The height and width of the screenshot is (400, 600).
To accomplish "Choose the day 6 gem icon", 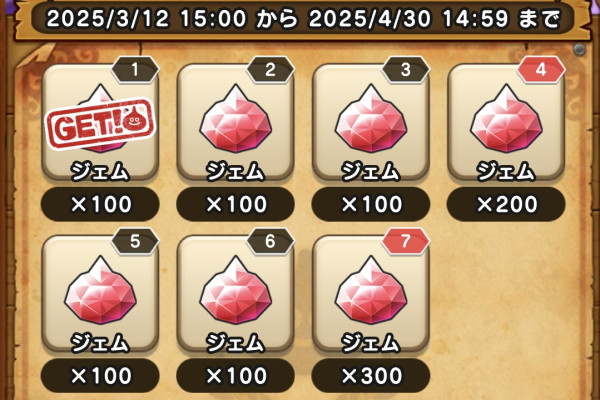I will coord(235,290).
